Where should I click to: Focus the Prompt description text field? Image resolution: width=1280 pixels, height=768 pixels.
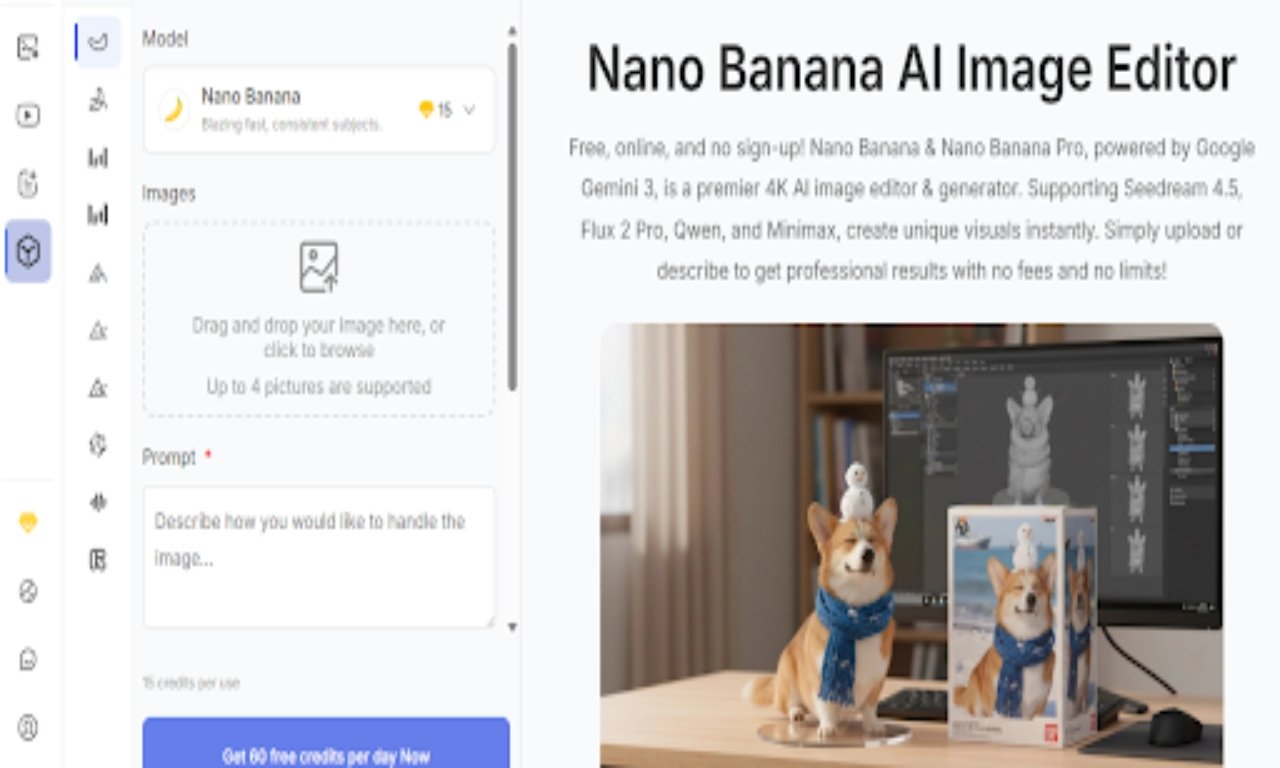coord(319,557)
